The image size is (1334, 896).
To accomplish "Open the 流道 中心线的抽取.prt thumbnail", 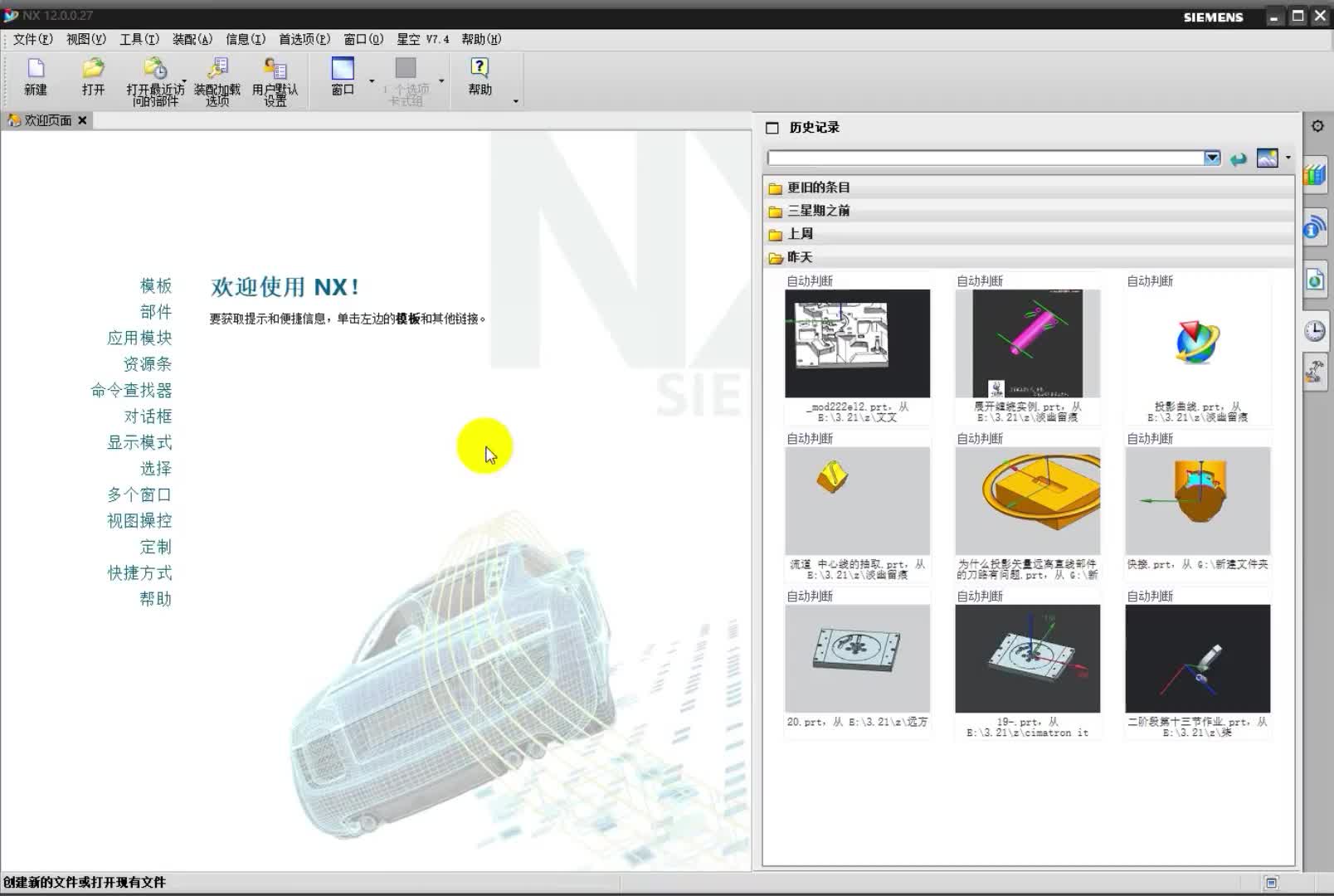I will [x=857, y=501].
